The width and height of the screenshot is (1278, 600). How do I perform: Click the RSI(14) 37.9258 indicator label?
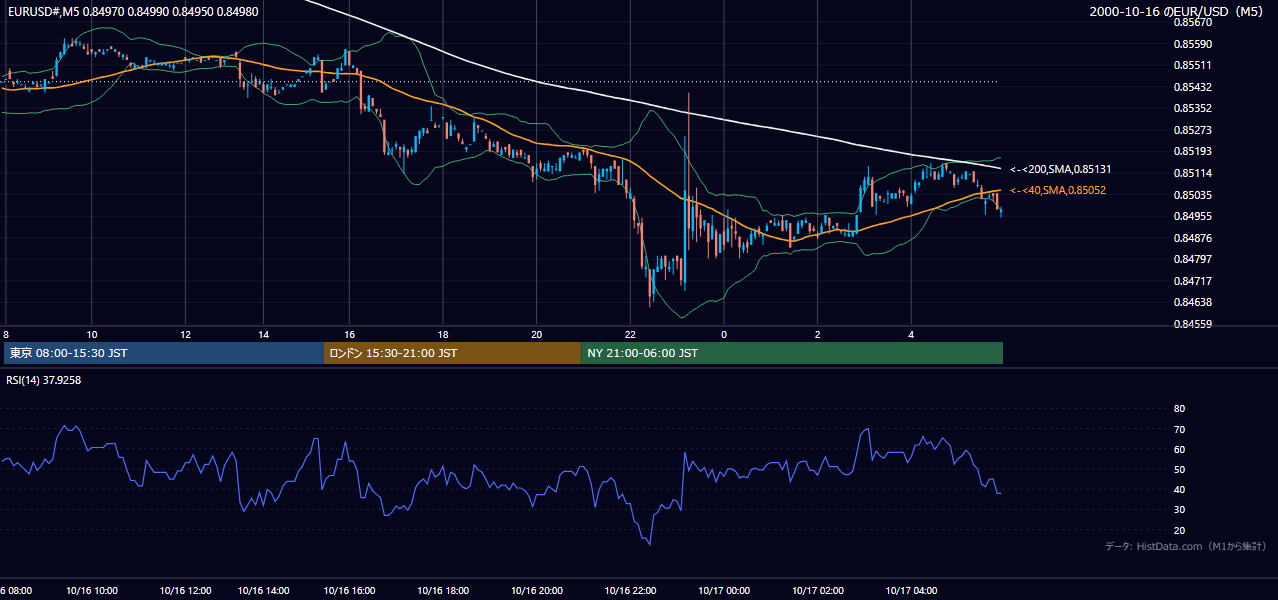click(44, 380)
